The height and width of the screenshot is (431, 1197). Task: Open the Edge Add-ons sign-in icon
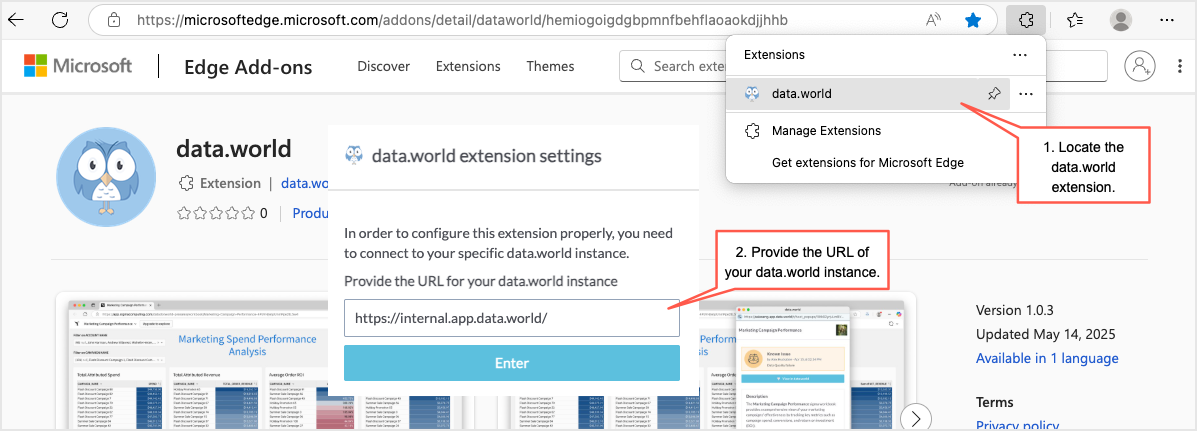pos(1140,66)
